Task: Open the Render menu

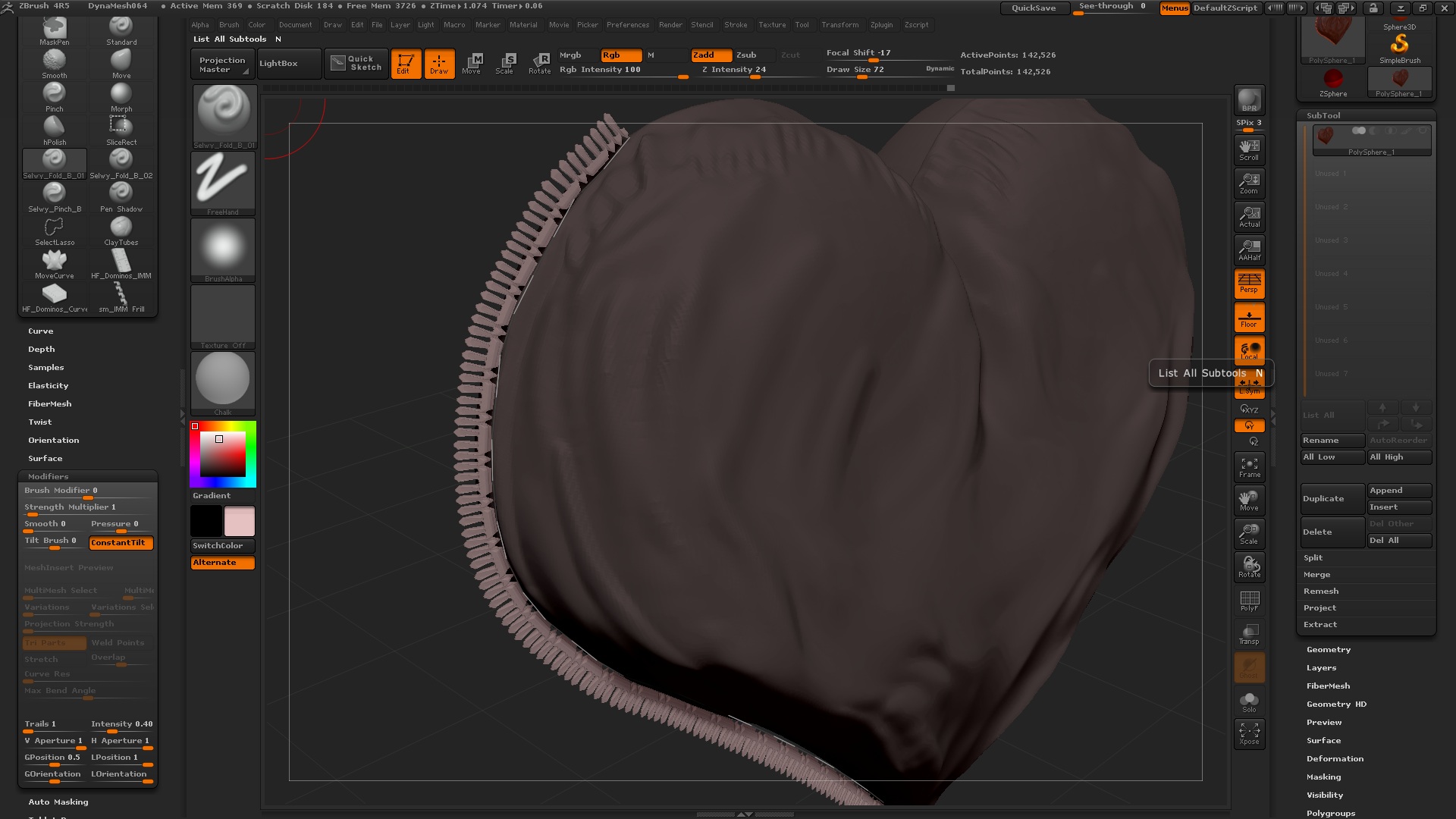Action: click(670, 25)
